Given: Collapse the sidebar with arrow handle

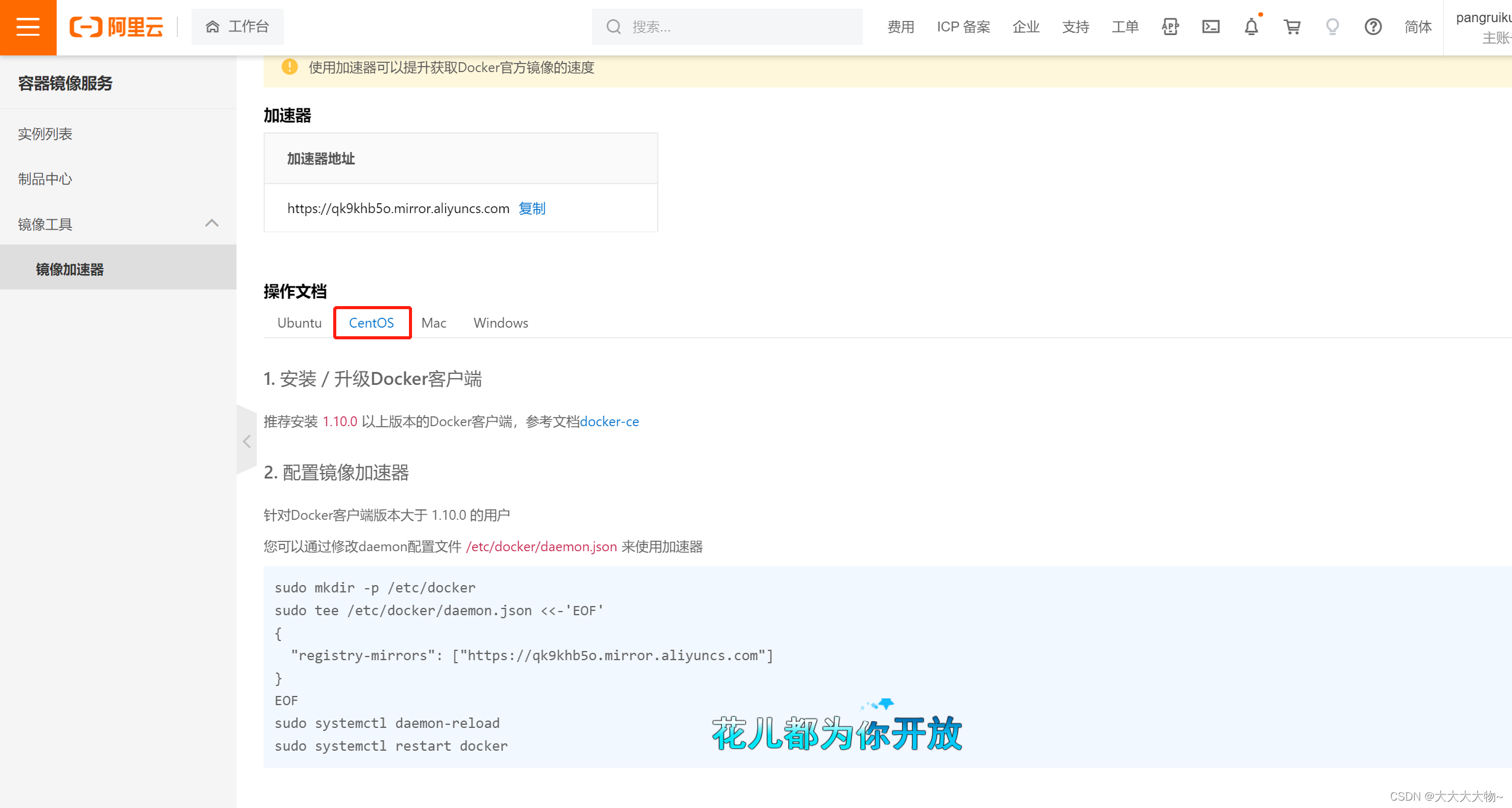Looking at the screenshot, I should [x=246, y=441].
